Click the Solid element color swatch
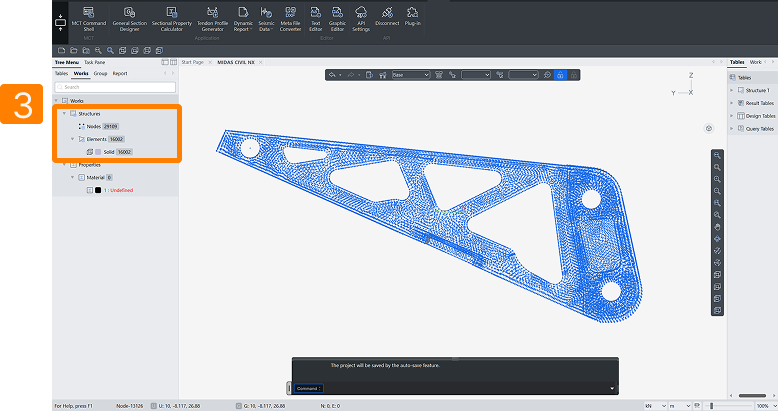This screenshot has width=778, height=411. tap(98, 152)
